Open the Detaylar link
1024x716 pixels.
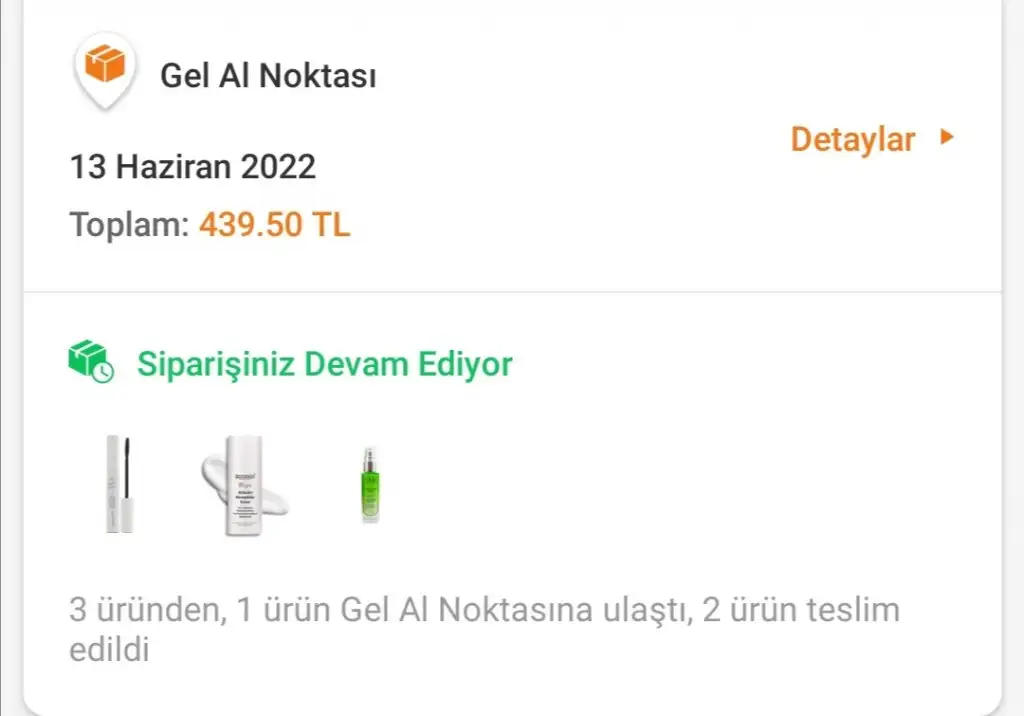click(872, 139)
